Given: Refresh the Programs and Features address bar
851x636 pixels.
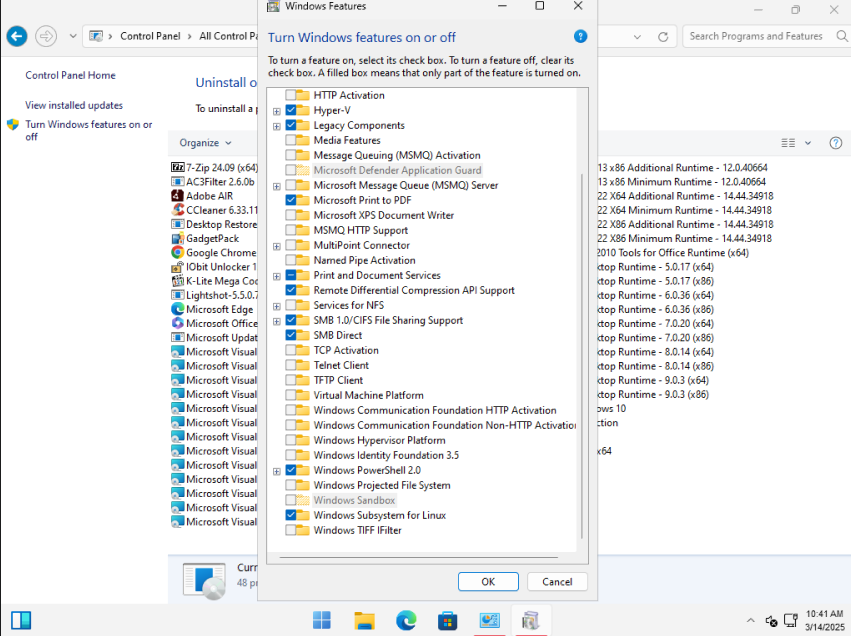Looking at the screenshot, I should 663,36.
